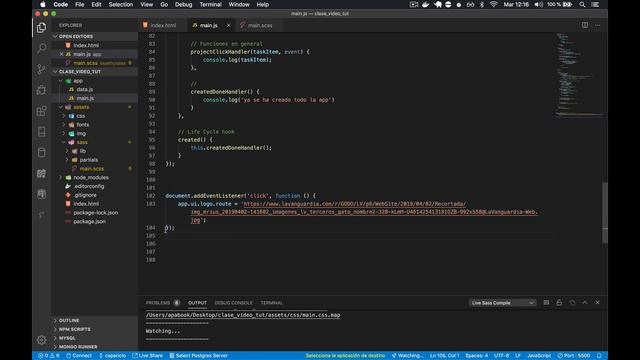Switch to the Terminal panel tab

point(271,303)
